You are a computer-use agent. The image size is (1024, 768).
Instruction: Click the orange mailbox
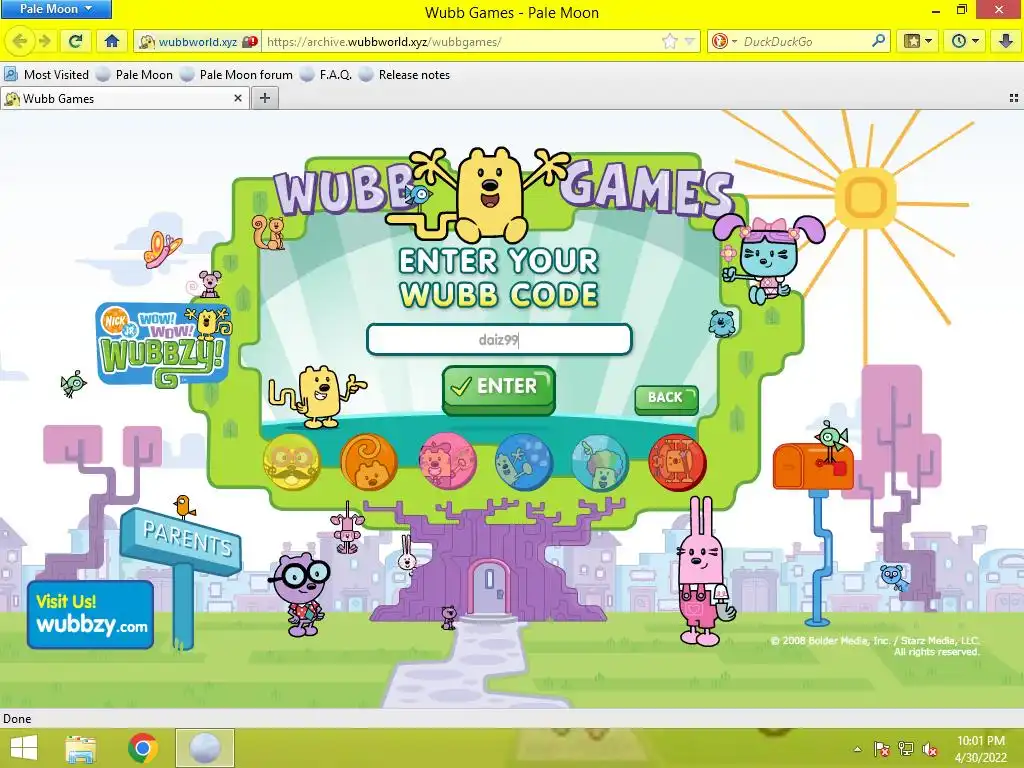pyautogui.click(x=812, y=466)
